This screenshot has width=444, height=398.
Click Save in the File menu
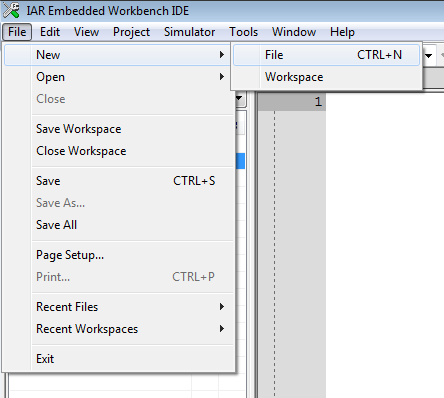(x=117, y=181)
